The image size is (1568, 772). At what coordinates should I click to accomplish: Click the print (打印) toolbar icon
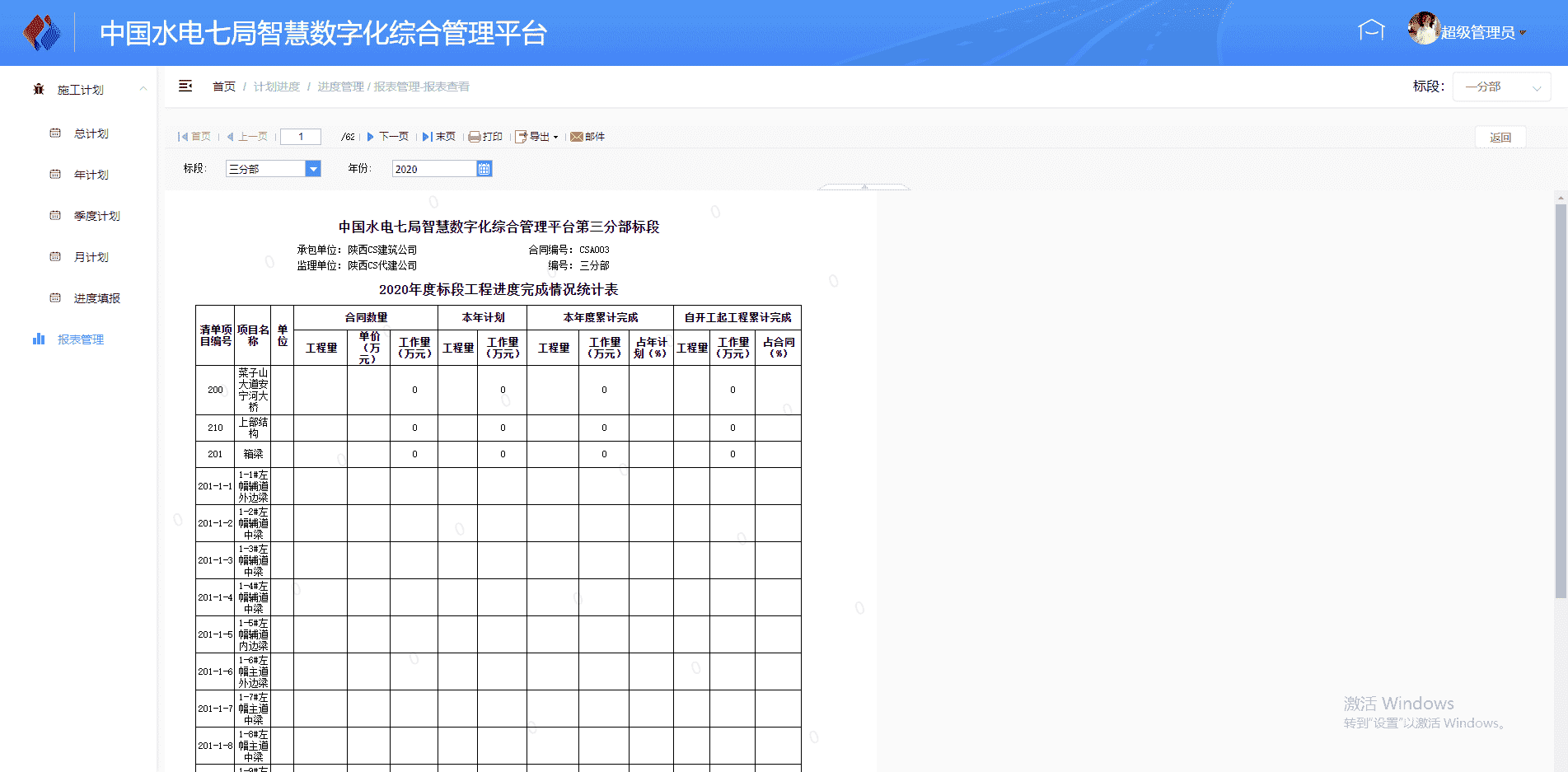tap(485, 137)
